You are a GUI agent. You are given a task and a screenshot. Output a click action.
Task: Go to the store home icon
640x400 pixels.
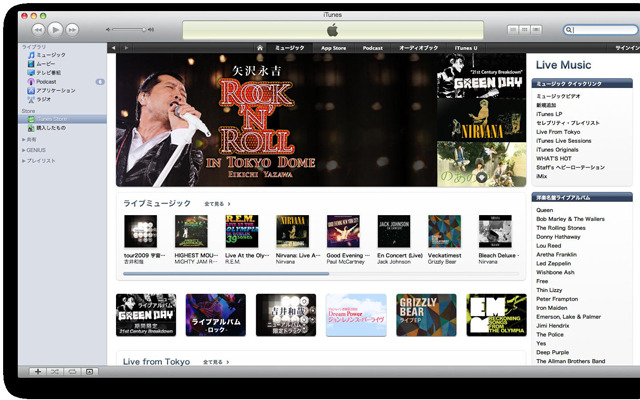(x=260, y=48)
